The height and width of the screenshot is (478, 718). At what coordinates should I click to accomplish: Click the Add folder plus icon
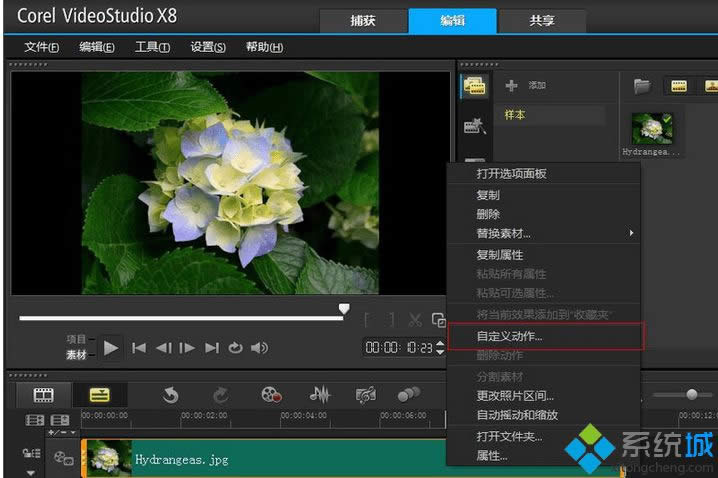coord(511,86)
